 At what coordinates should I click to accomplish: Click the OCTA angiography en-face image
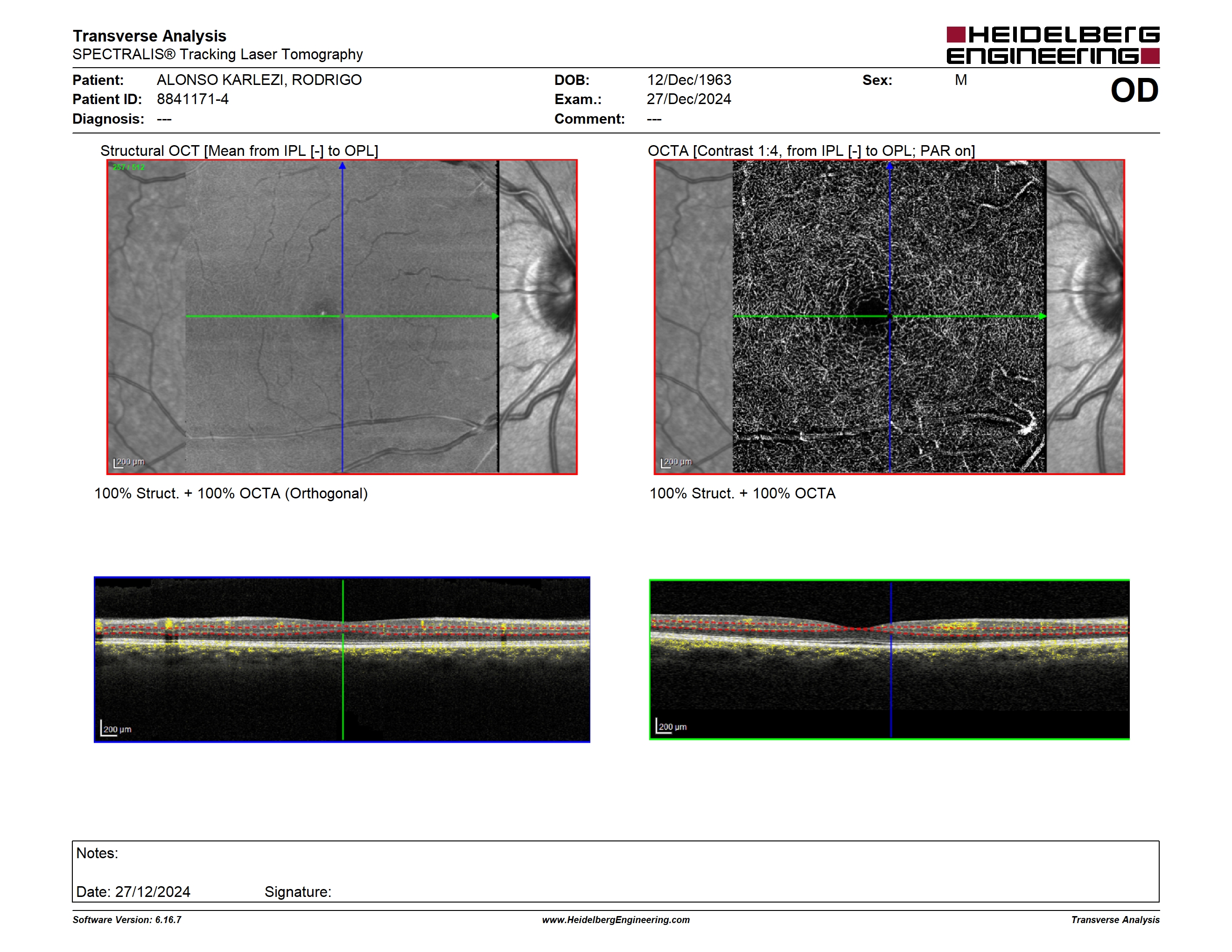point(889,317)
